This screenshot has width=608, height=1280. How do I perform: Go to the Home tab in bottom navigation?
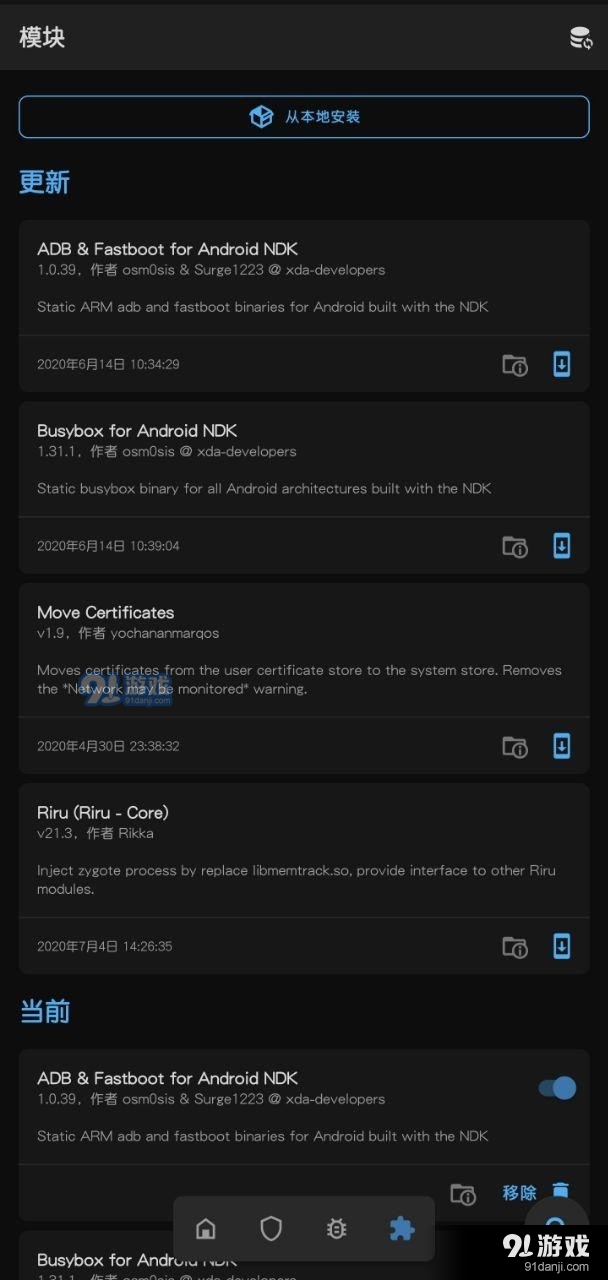coord(206,1228)
